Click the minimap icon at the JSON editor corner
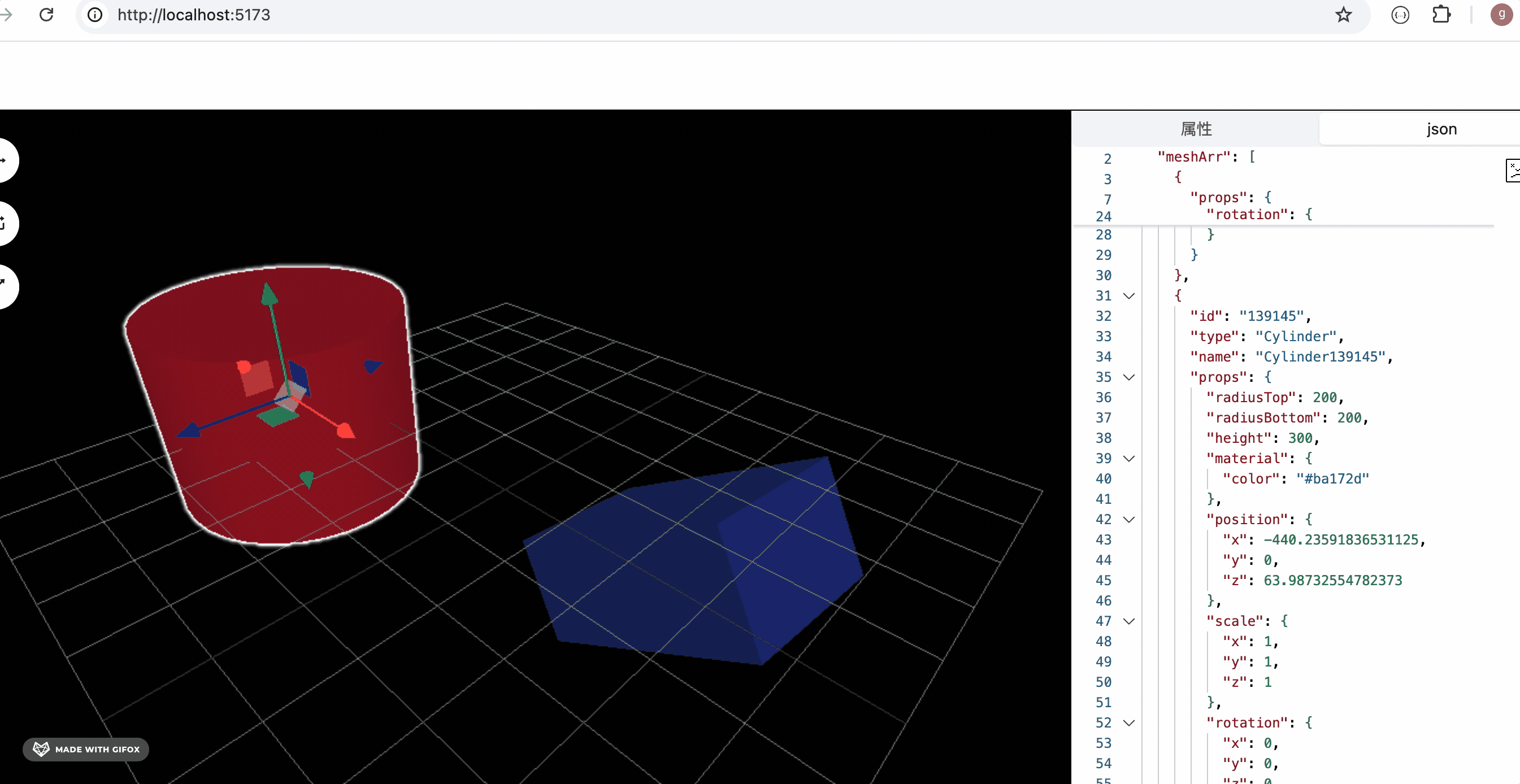Viewport: 1520px width, 784px height. [1514, 171]
